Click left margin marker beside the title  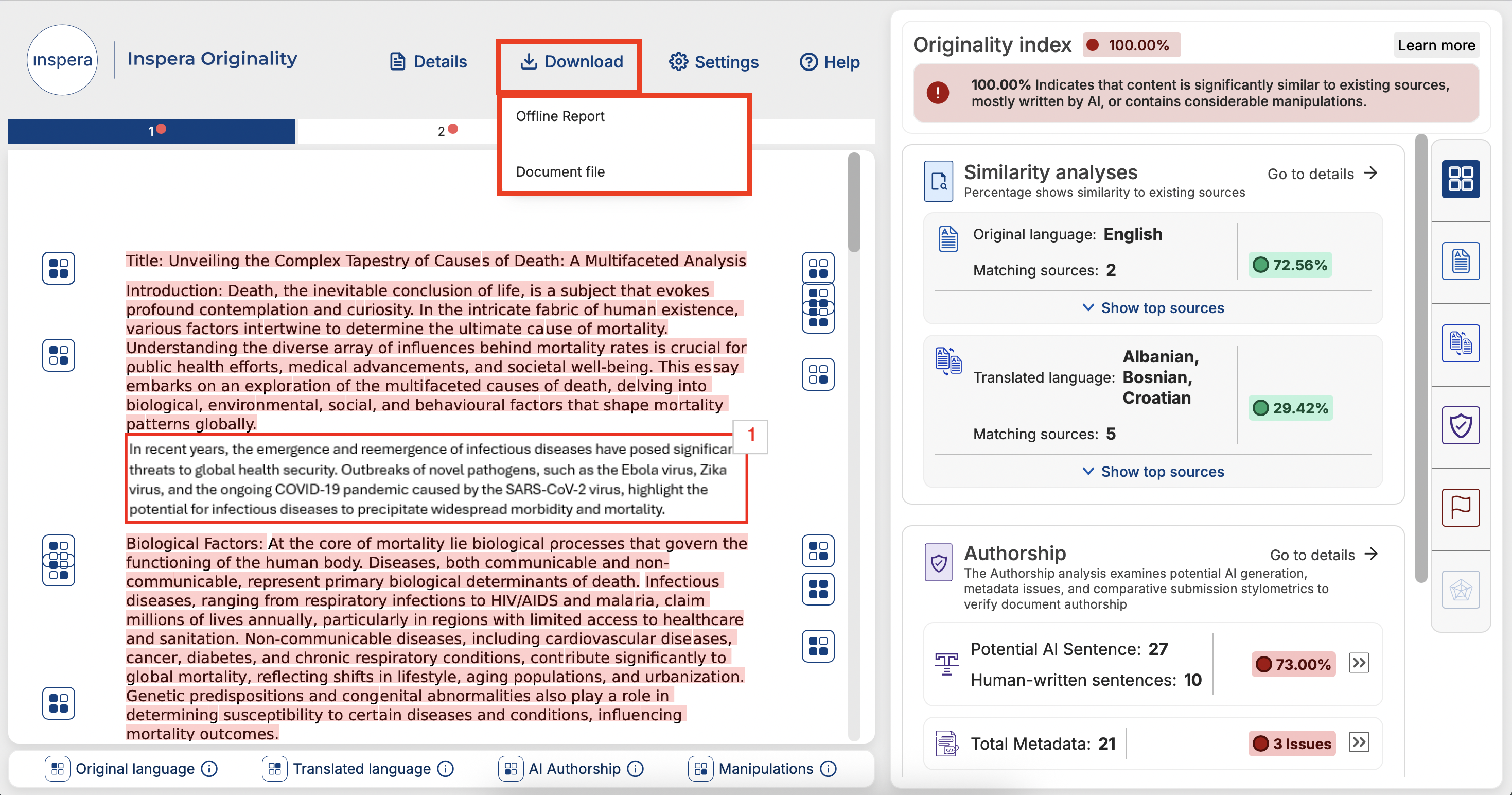click(x=59, y=268)
